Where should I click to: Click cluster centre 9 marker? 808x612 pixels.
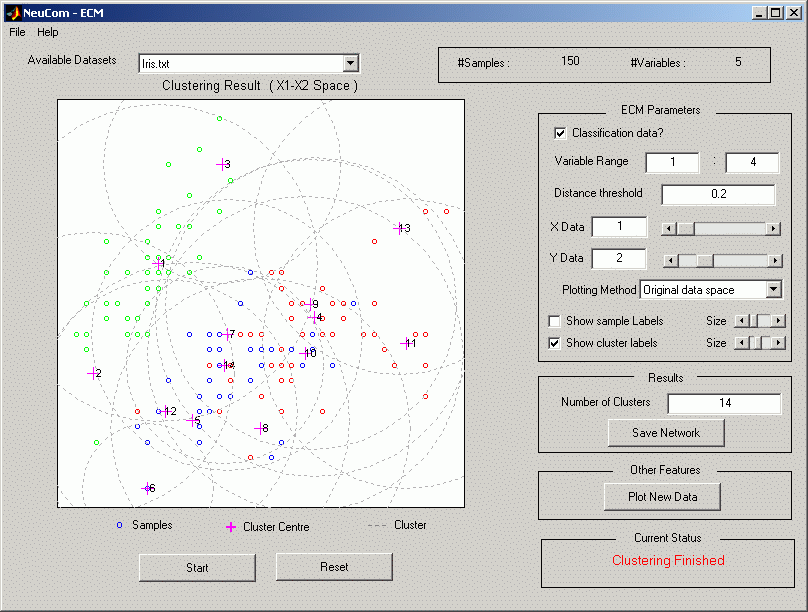click(309, 304)
